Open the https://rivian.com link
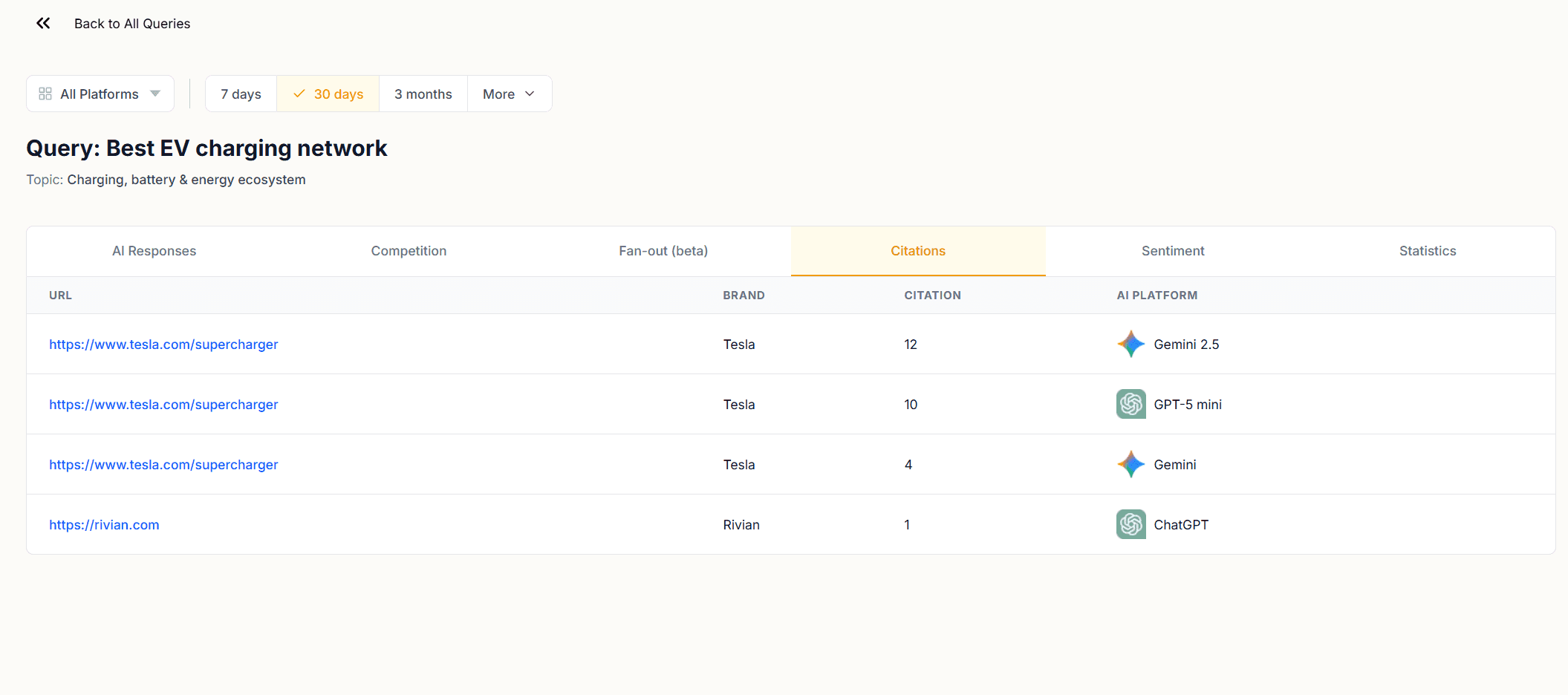This screenshot has width=1568, height=695. [104, 525]
